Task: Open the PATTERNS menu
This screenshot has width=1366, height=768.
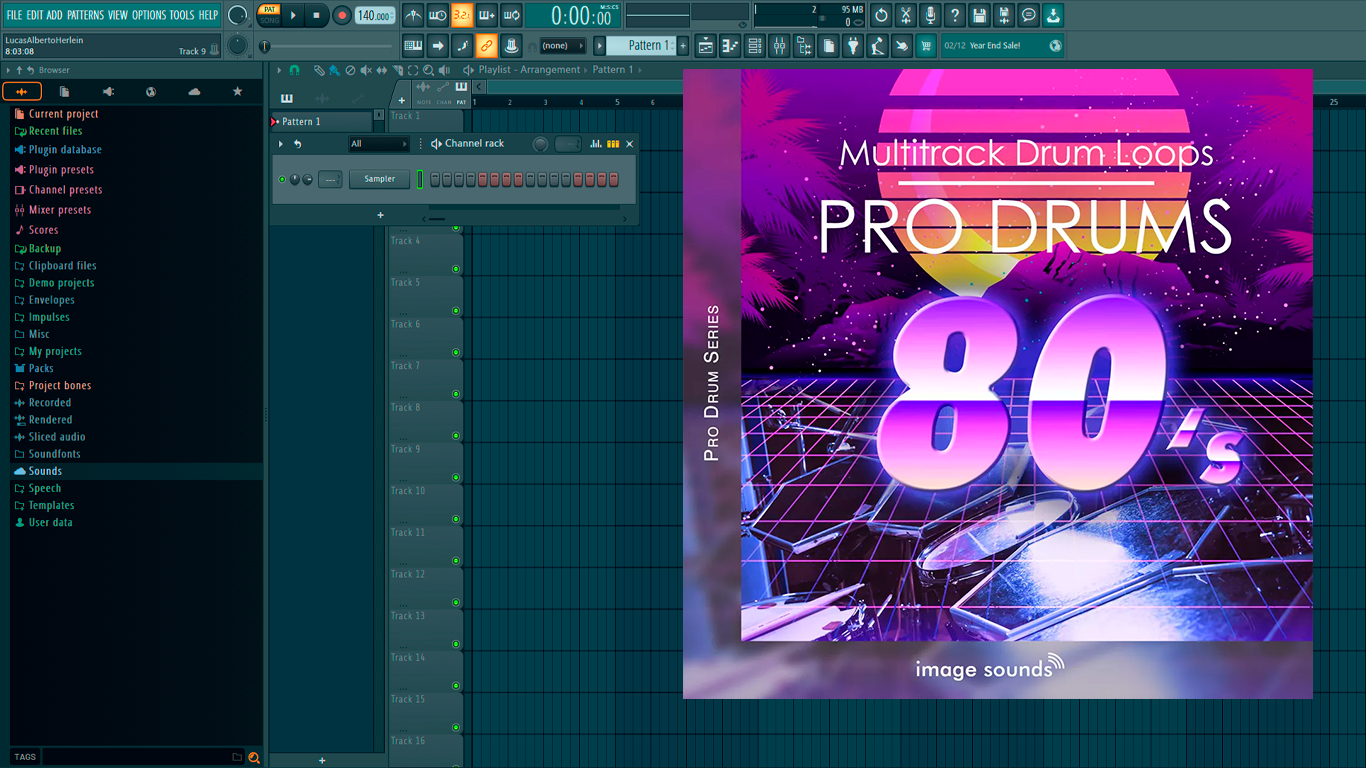Action: [85, 15]
